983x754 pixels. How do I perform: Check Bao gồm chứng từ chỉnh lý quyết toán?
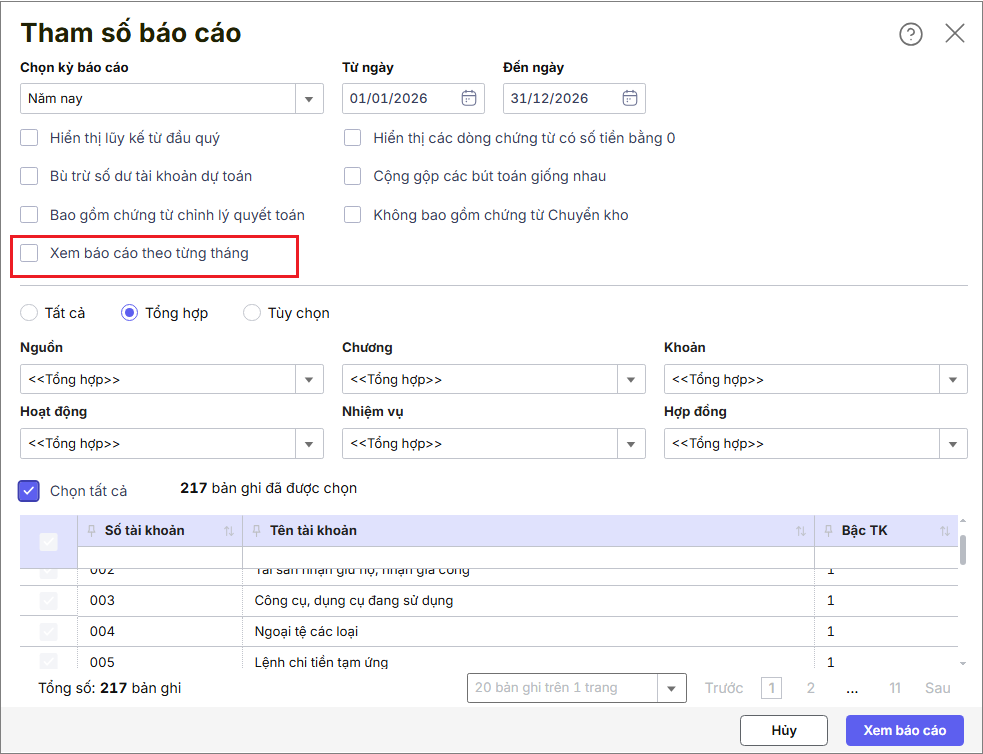tap(29, 215)
